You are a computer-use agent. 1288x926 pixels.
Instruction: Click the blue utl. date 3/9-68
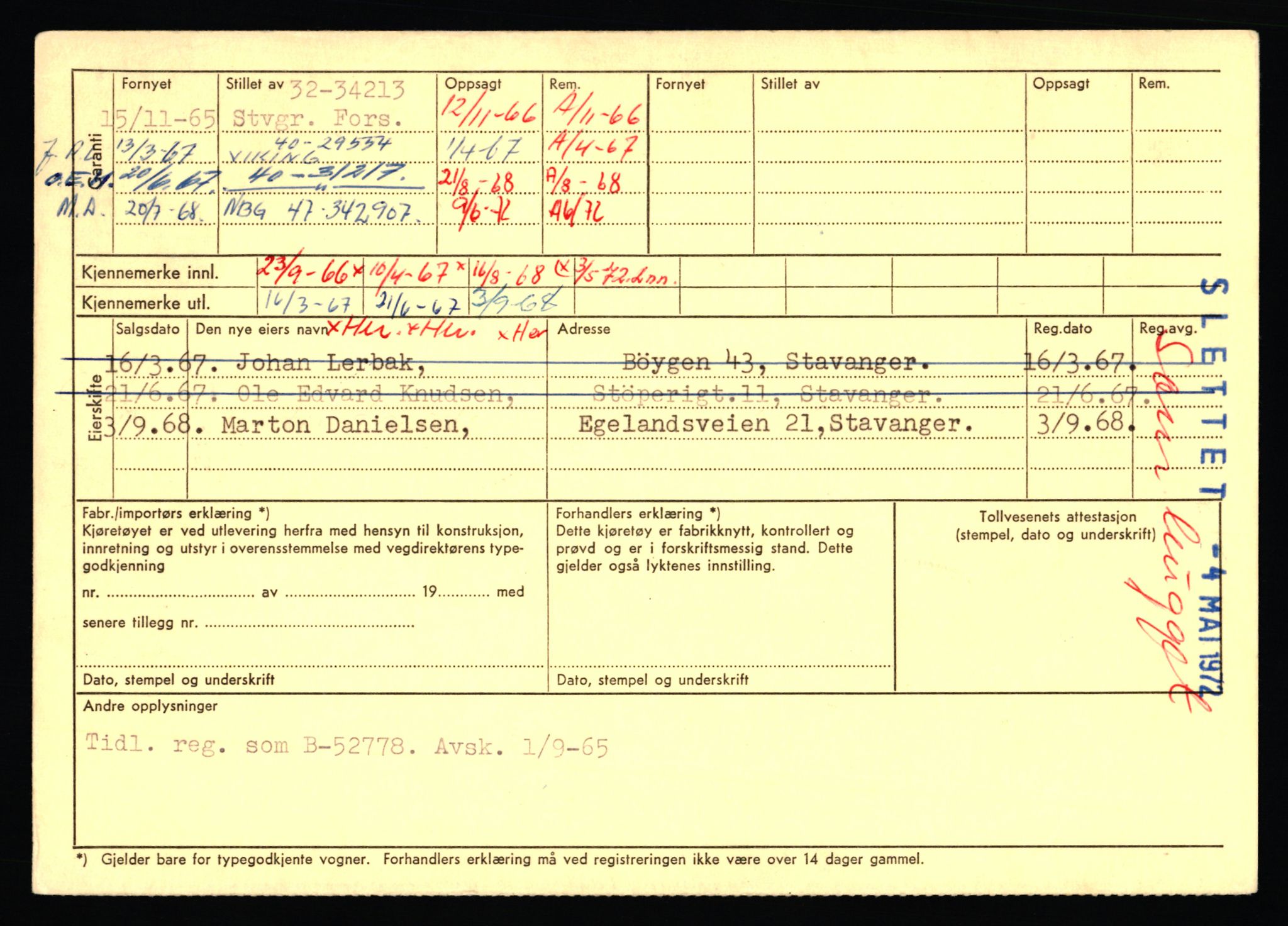[x=515, y=299]
